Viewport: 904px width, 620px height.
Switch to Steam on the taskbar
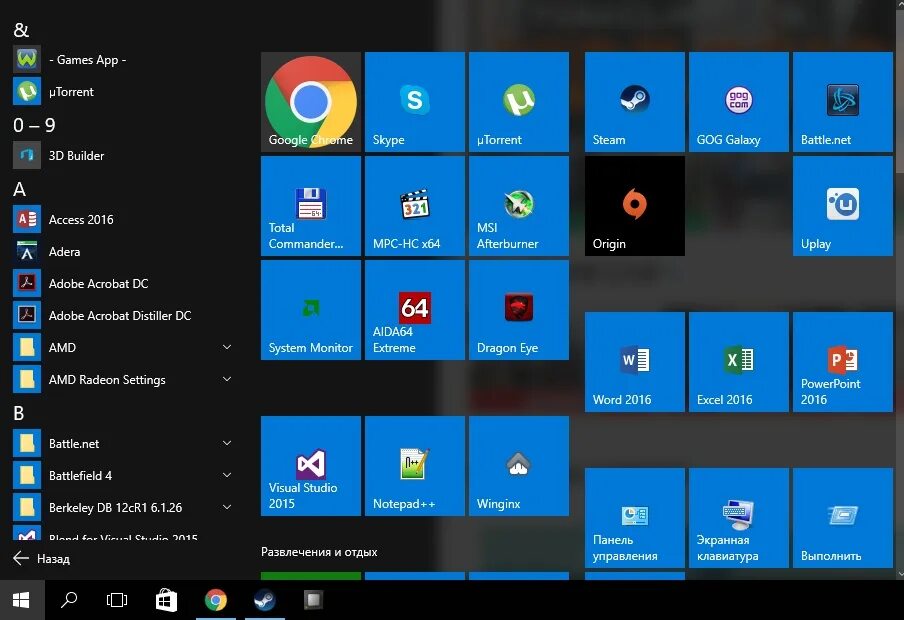click(265, 600)
